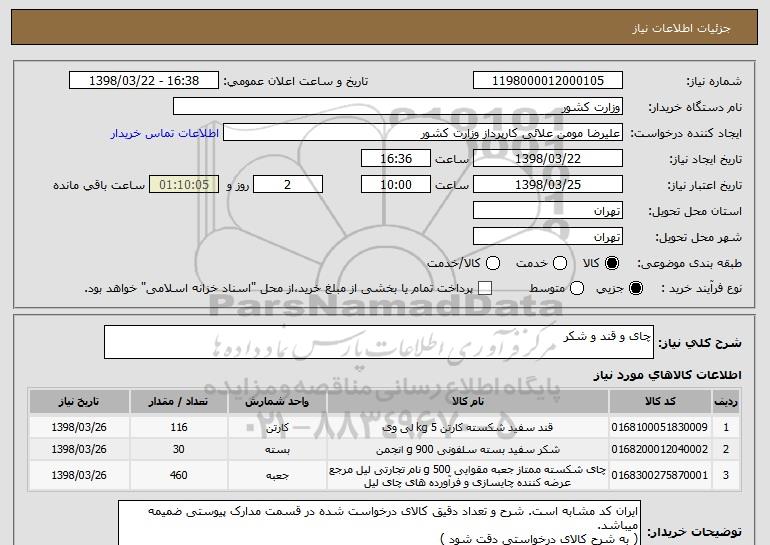770x545 pixels.
Task: Click need date 1398/03/26 in row 1
Action: [79, 427]
